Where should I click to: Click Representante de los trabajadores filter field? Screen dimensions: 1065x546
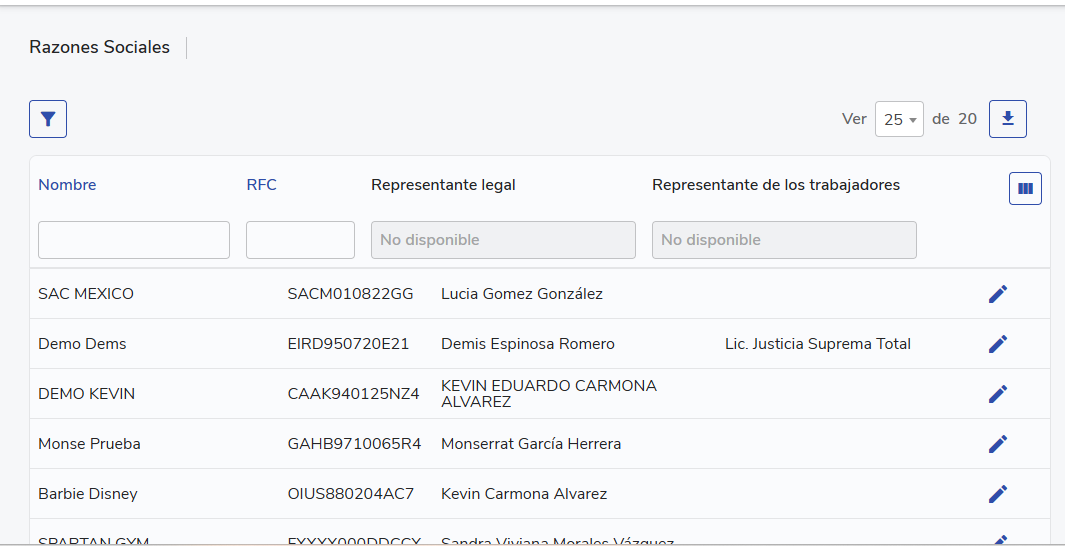pos(784,240)
